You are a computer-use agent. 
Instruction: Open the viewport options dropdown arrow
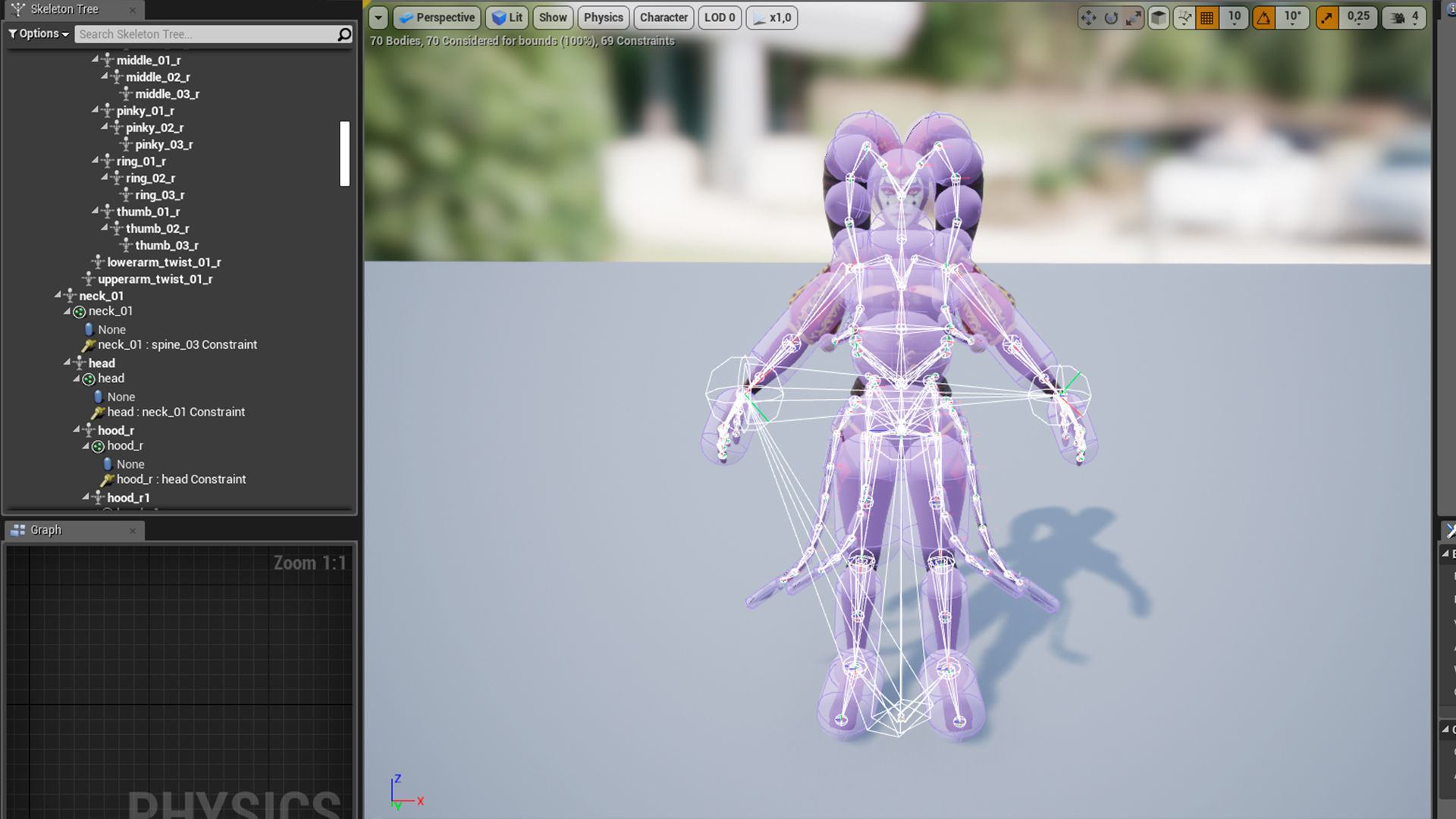tap(378, 17)
